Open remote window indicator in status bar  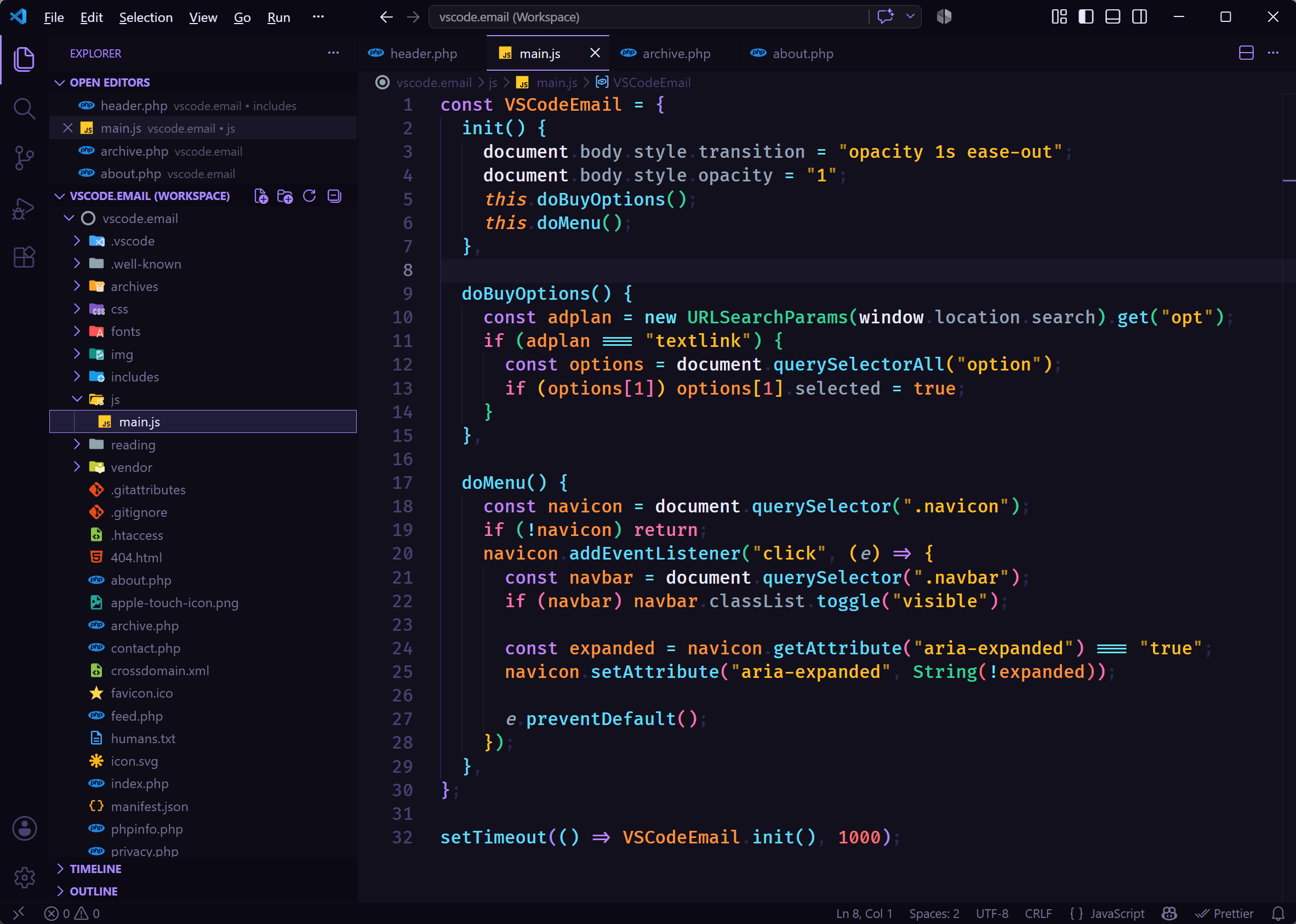tap(18, 914)
